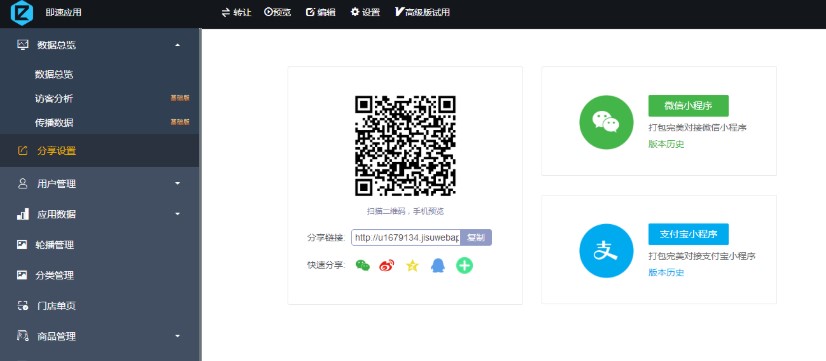Click the image icon beside 分类管理

click(x=22, y=275)
